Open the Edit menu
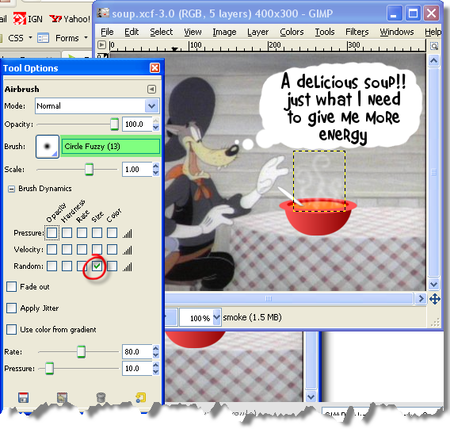 [x=131, y=32]
